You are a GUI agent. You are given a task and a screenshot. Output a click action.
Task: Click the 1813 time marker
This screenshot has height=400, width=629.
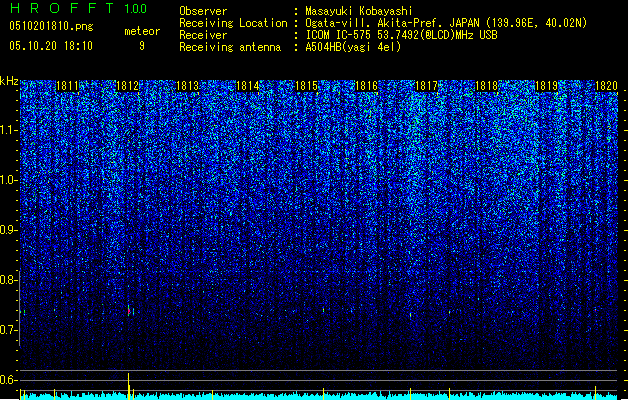click(187, 86)
